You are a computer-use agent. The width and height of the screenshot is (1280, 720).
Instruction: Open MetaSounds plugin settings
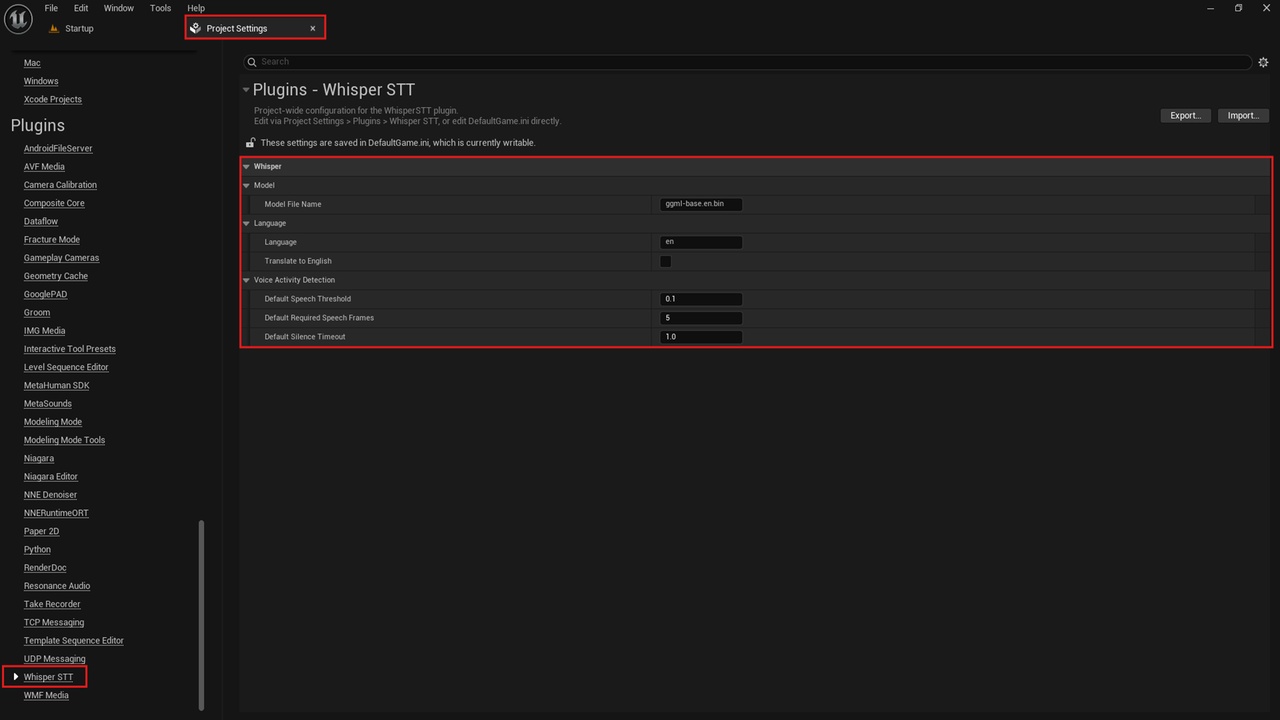pyautogui.click(x=48, y=404)
